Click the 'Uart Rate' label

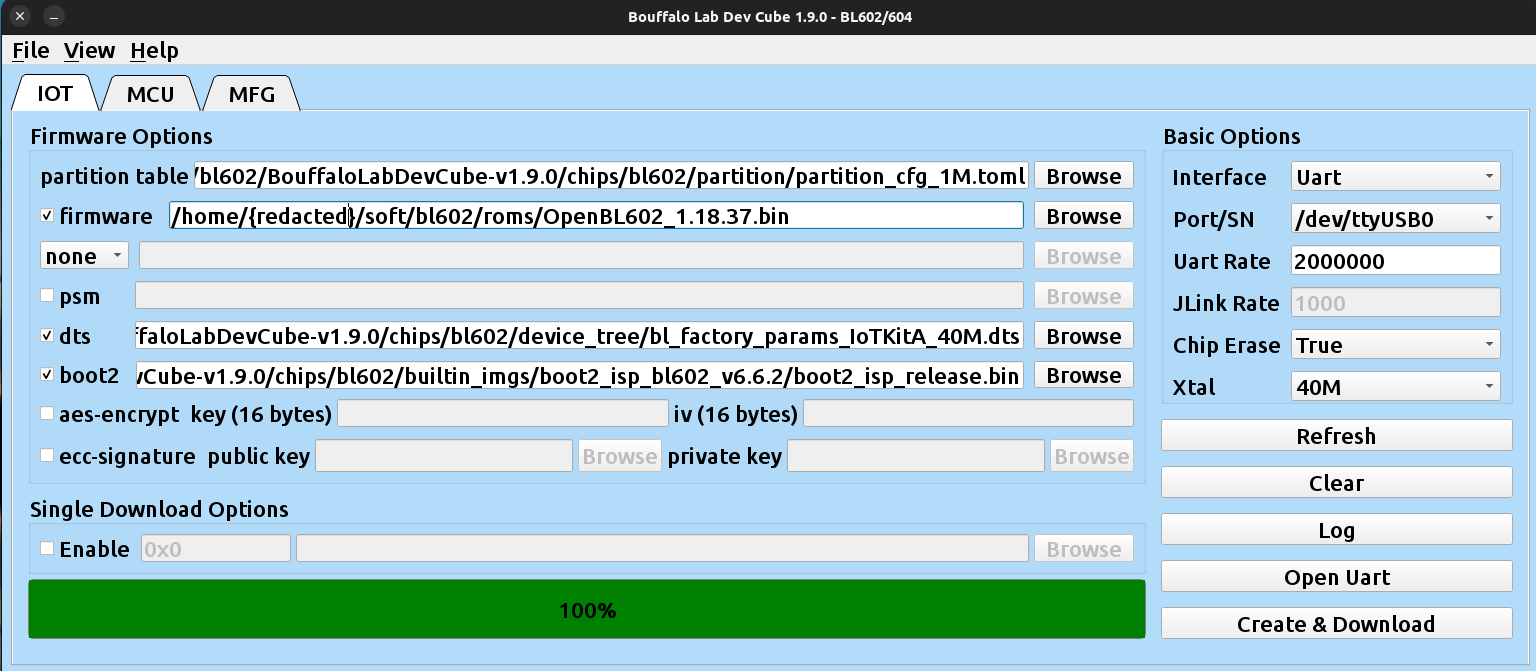coord(1221,262)
